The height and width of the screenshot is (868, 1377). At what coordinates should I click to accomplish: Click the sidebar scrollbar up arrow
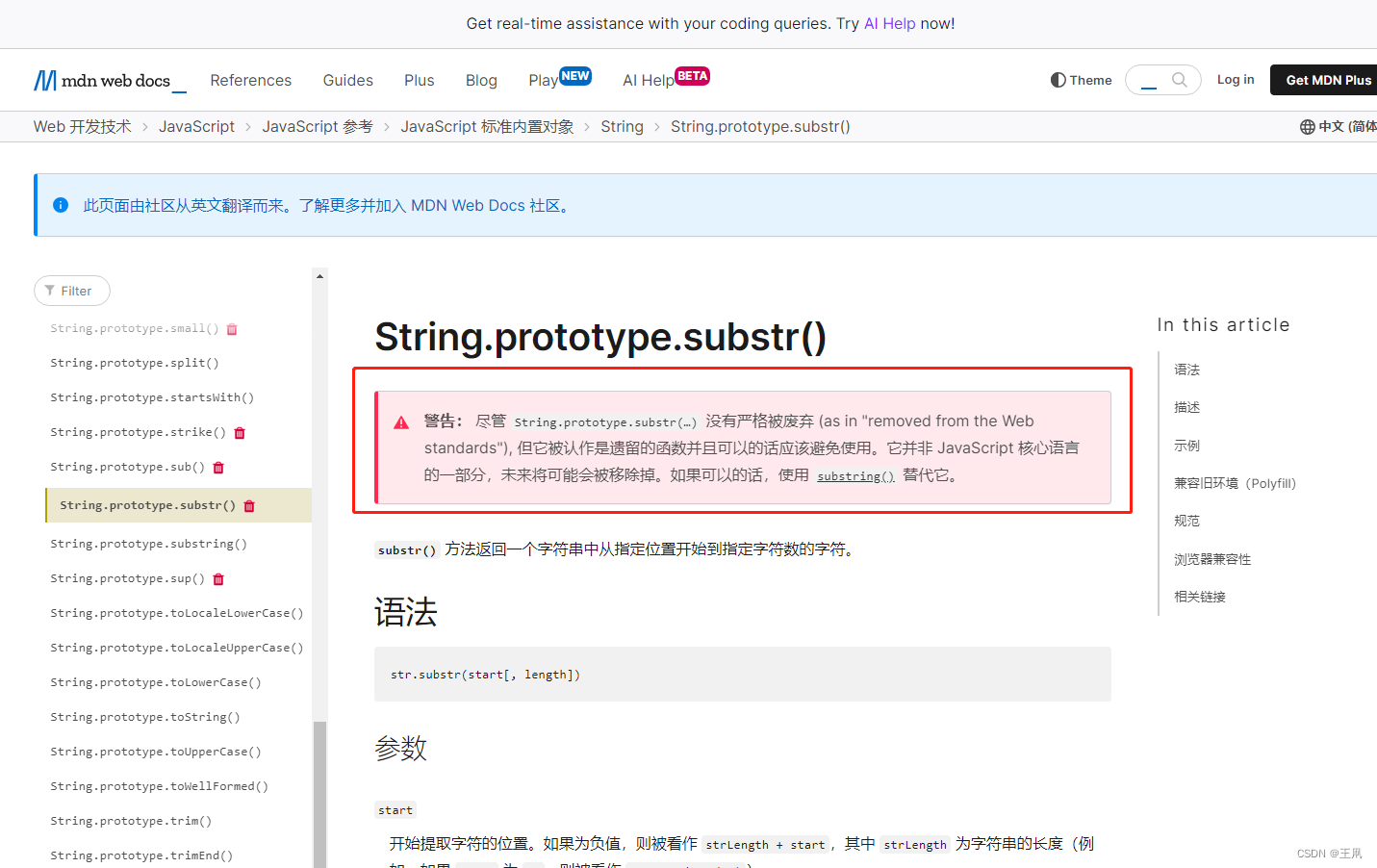pyautogui.click(x=319, y=276)
